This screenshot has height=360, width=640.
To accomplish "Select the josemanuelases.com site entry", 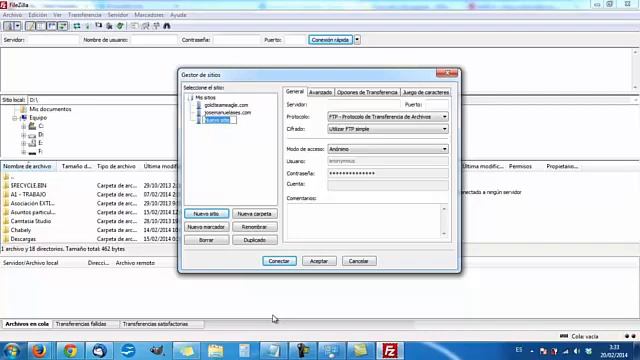I will tap(228, 113).
